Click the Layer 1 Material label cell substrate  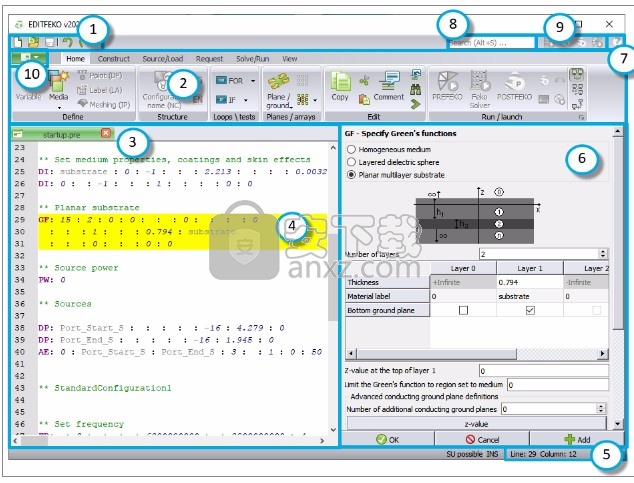tap(530, 296)
